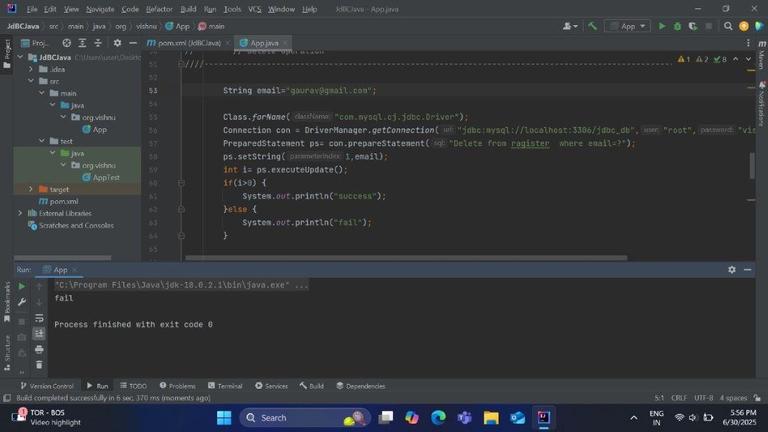The height and width of the screenshot is (432, 768).
Task: Collapse all in Project panel
Action: 98,43
